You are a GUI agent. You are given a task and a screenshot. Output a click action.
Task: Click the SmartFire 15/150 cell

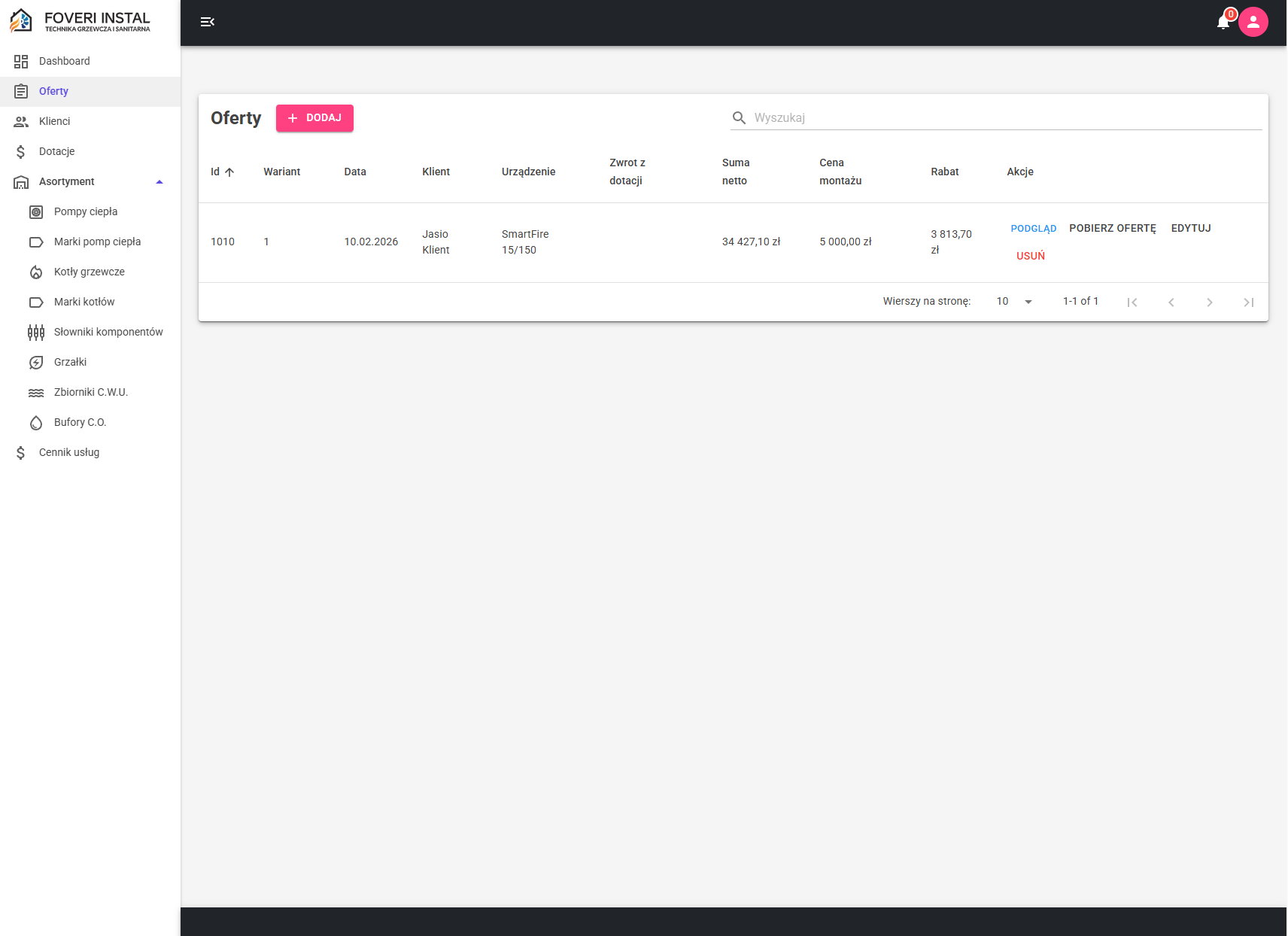coord(525,242)
